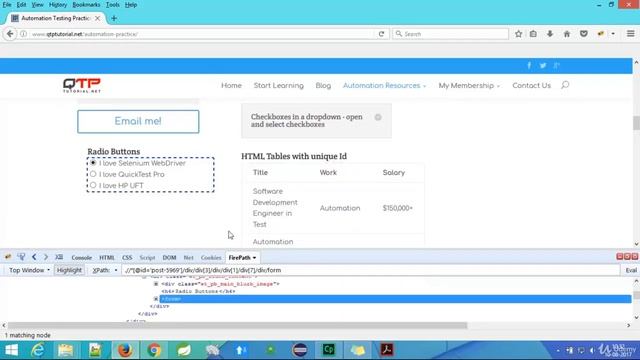Open the Bookmarks menu

point(86,5)
